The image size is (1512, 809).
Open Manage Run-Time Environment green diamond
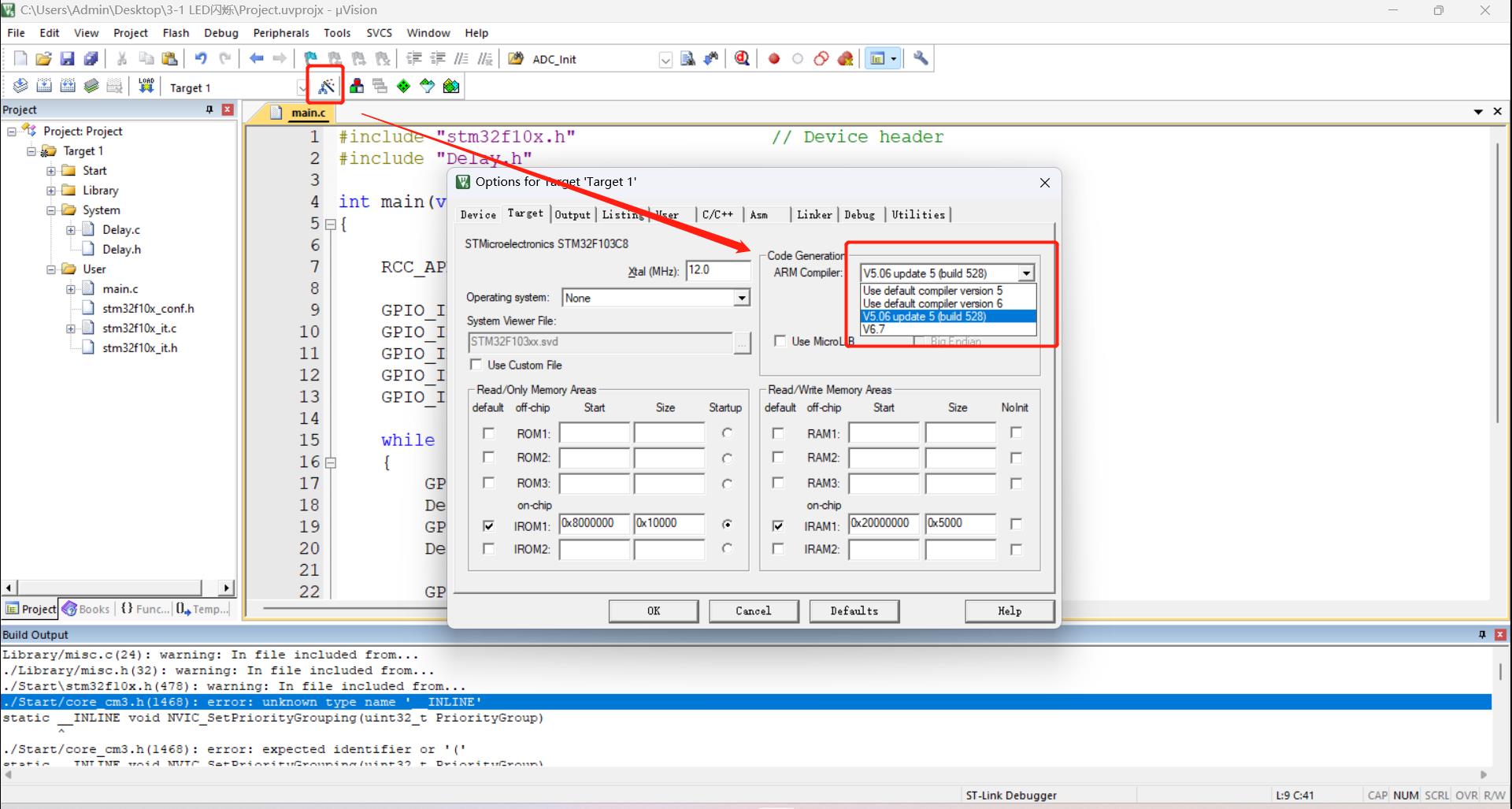404,86
